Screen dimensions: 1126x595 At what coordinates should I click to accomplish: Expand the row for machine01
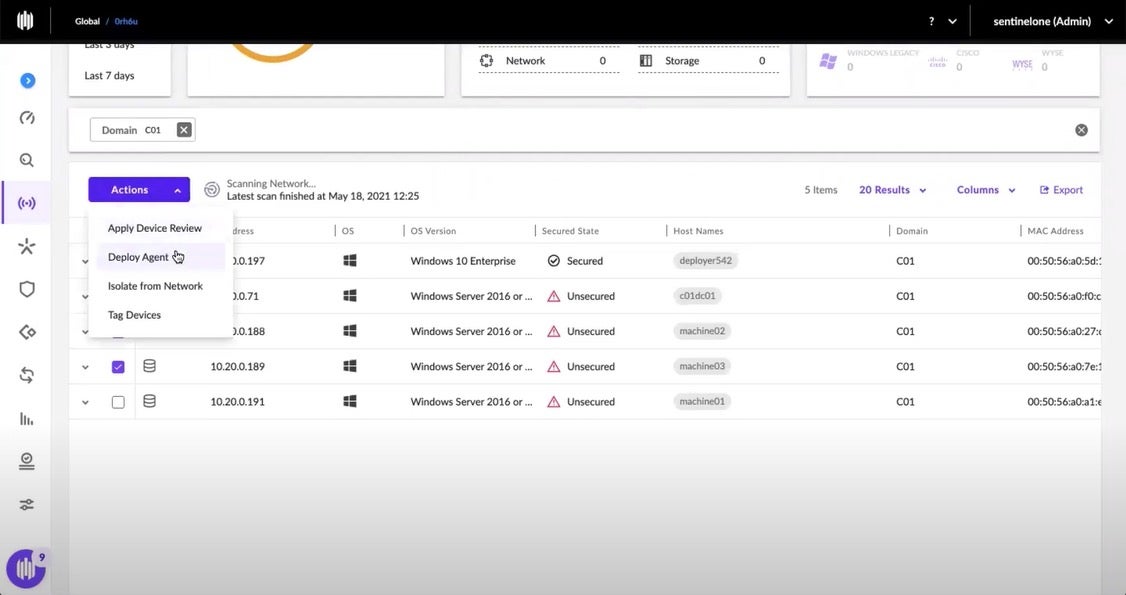coord(85,402)
